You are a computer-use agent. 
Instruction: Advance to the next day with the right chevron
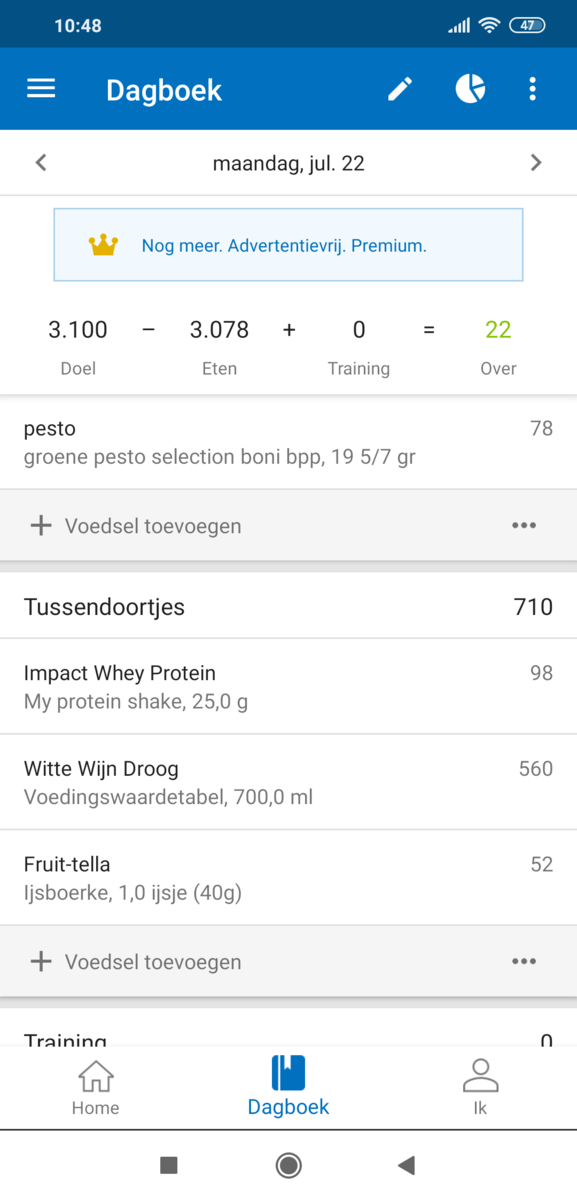tap(536, 162)
